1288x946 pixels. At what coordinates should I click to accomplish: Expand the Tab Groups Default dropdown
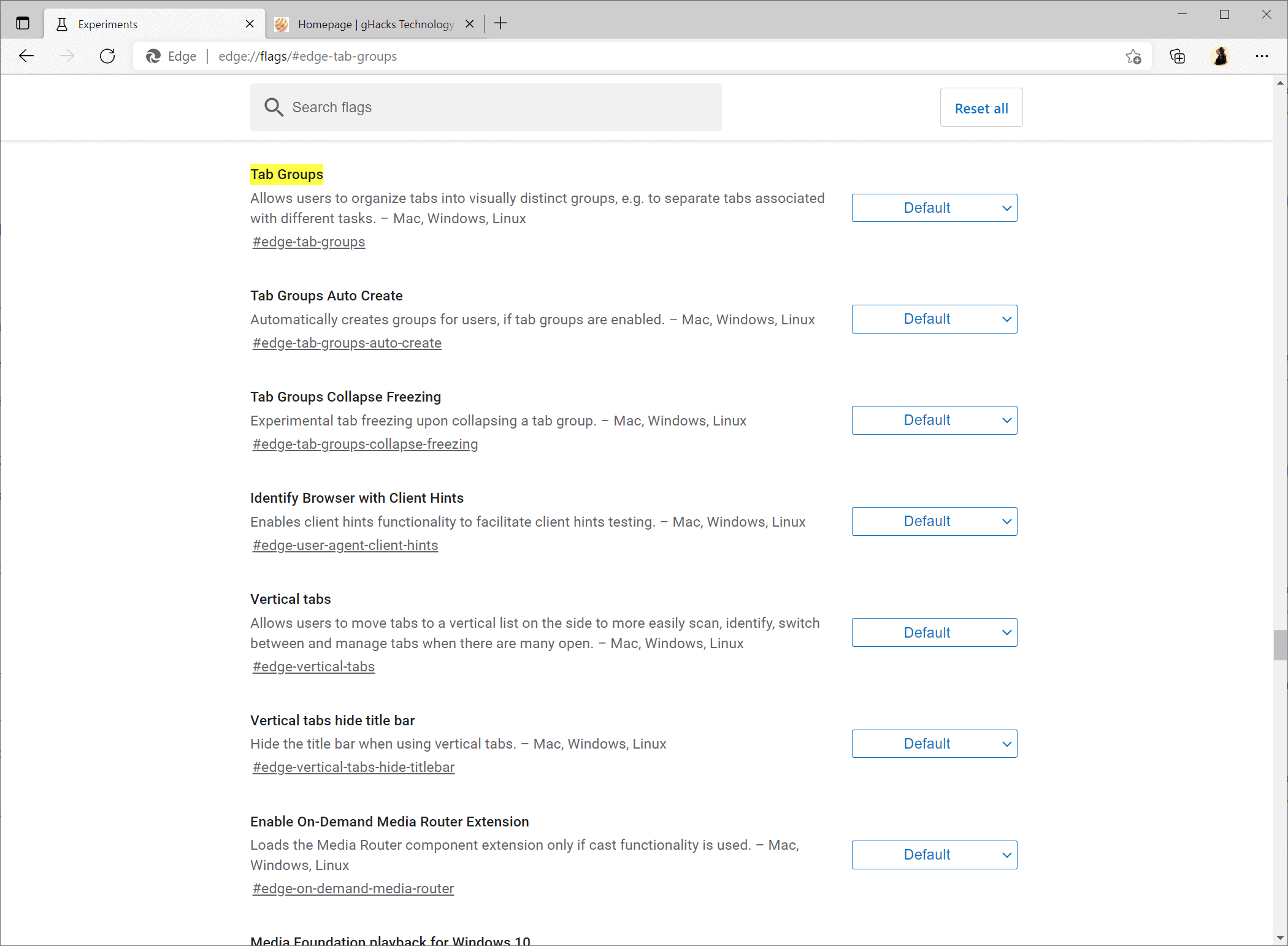(x=934, y=207)
